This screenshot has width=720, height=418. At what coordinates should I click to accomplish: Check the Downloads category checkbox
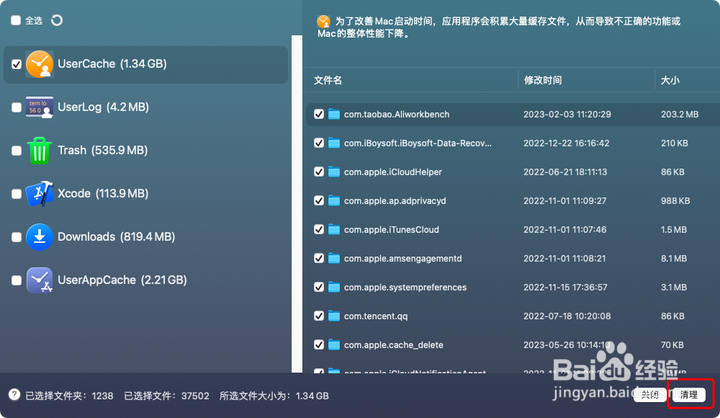tap(17, 237)
